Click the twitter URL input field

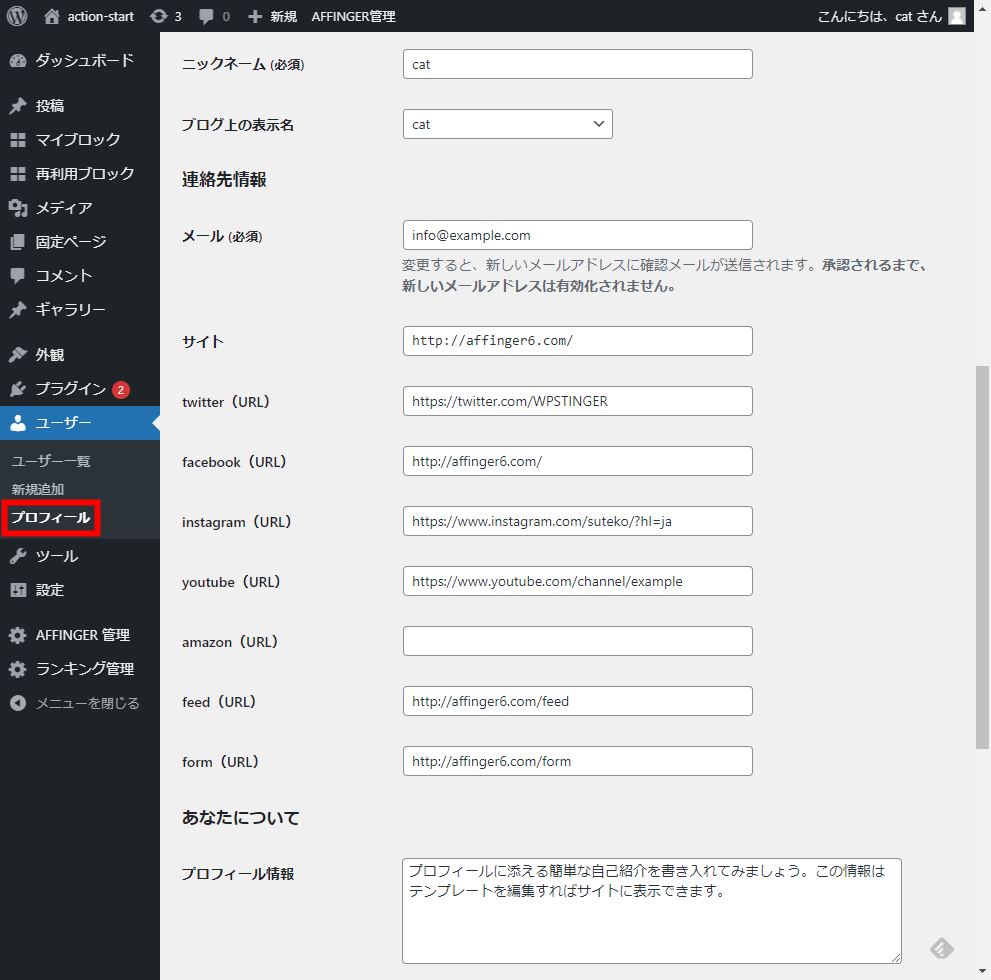point(578,401)
